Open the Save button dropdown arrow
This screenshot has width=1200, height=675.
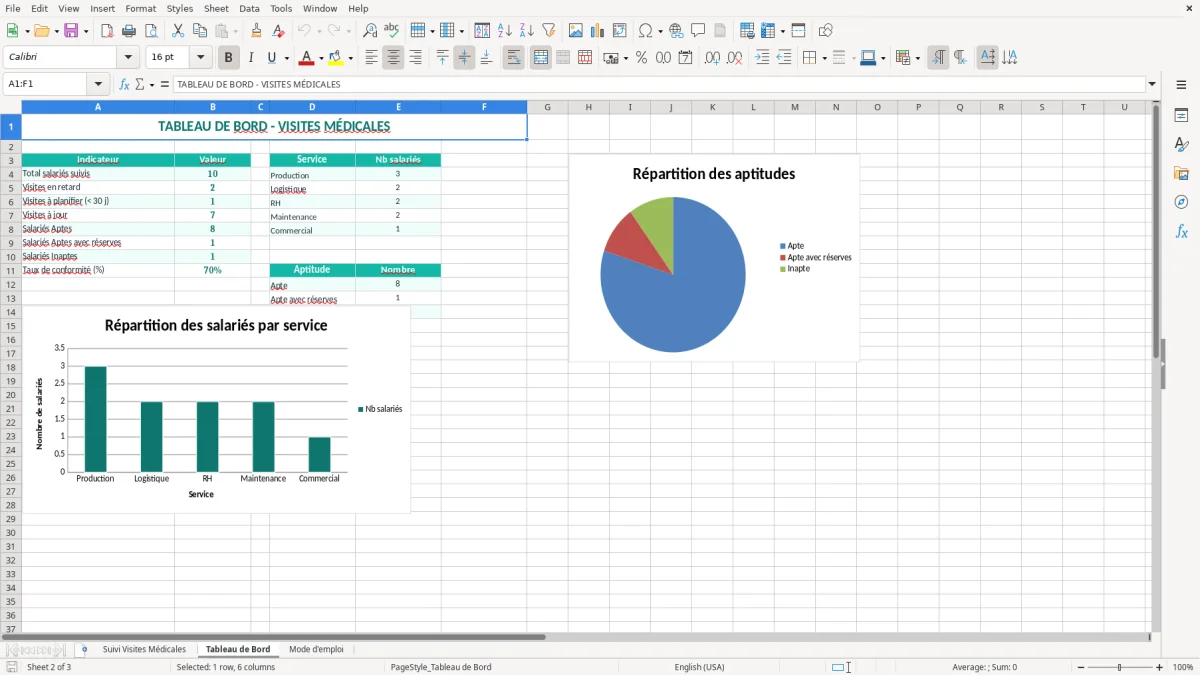[x=86, y=31]
